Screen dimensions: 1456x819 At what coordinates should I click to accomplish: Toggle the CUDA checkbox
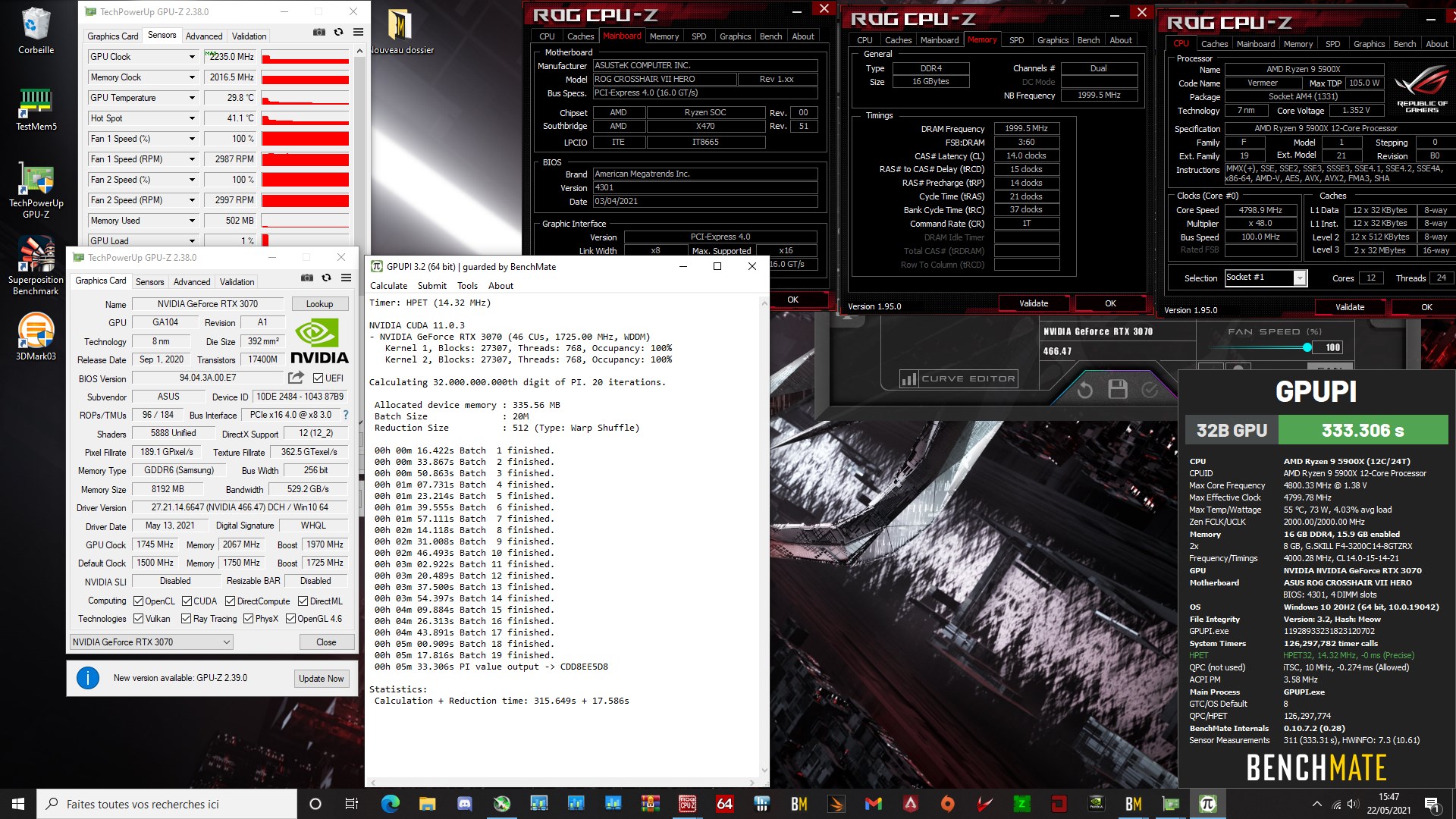point(187,601)
